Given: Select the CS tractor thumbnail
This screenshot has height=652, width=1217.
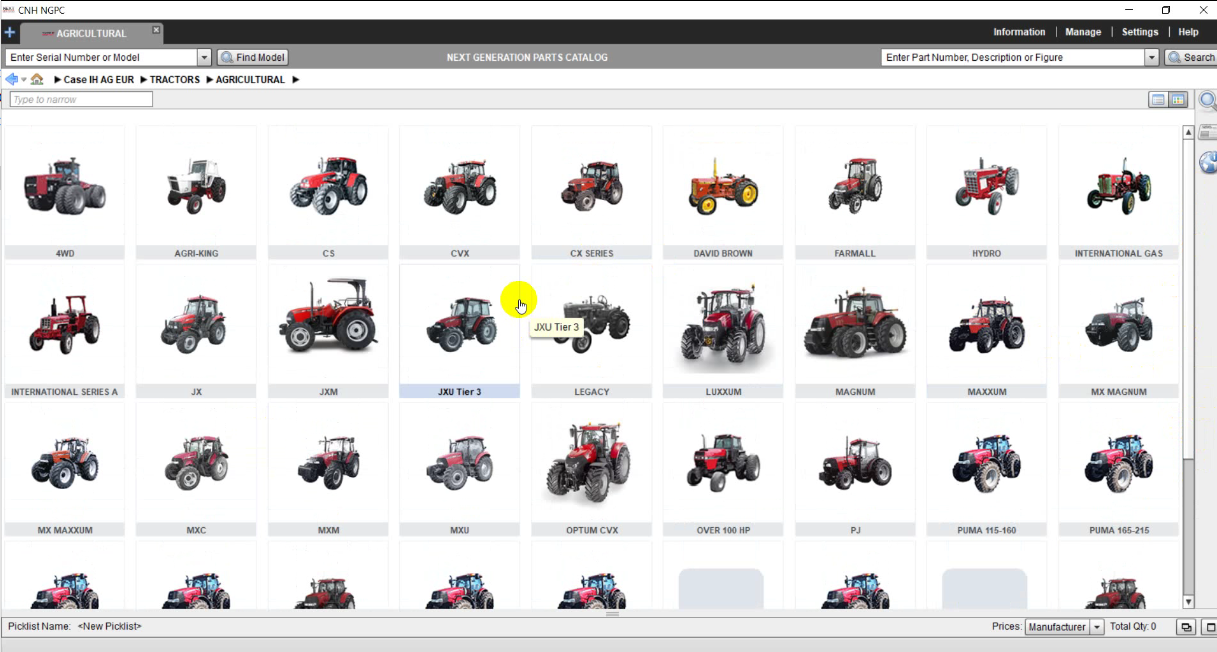Looking at the screenshot, I should click(x=328, y=192).
